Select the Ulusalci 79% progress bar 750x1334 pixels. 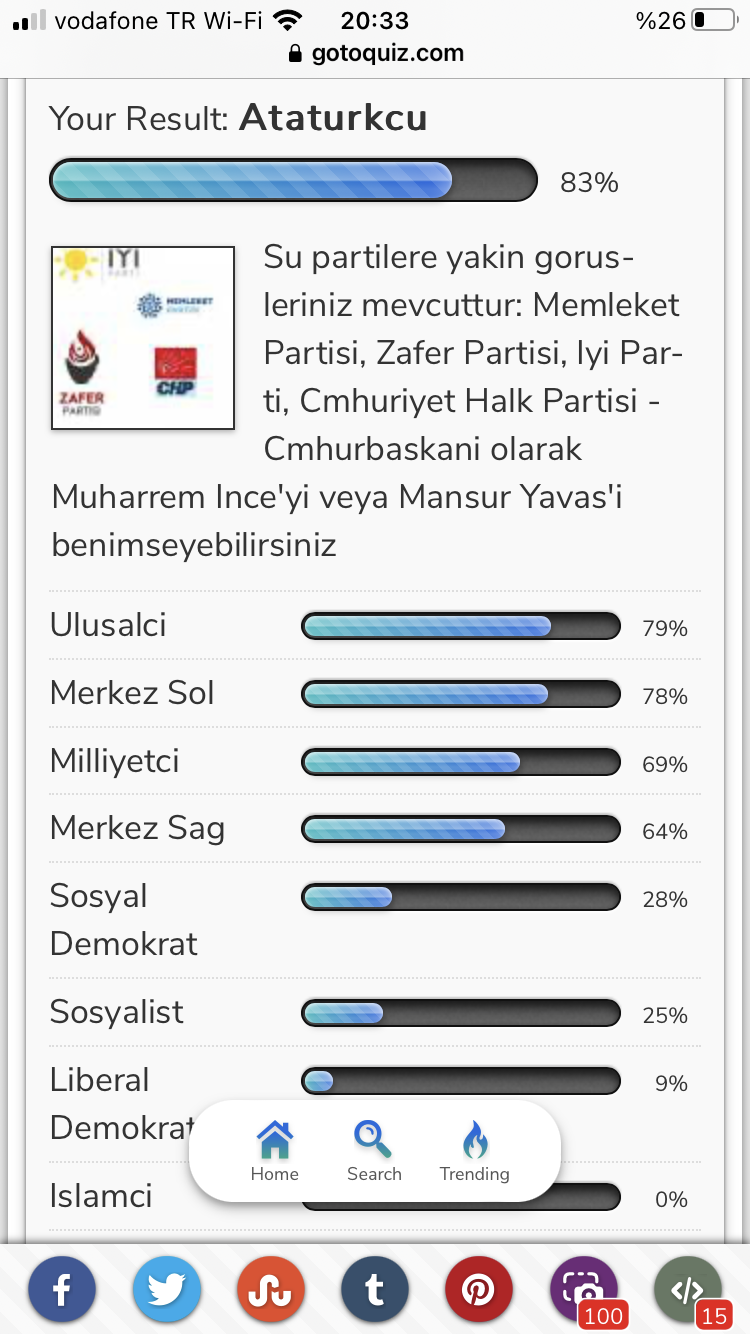point(461,627)
